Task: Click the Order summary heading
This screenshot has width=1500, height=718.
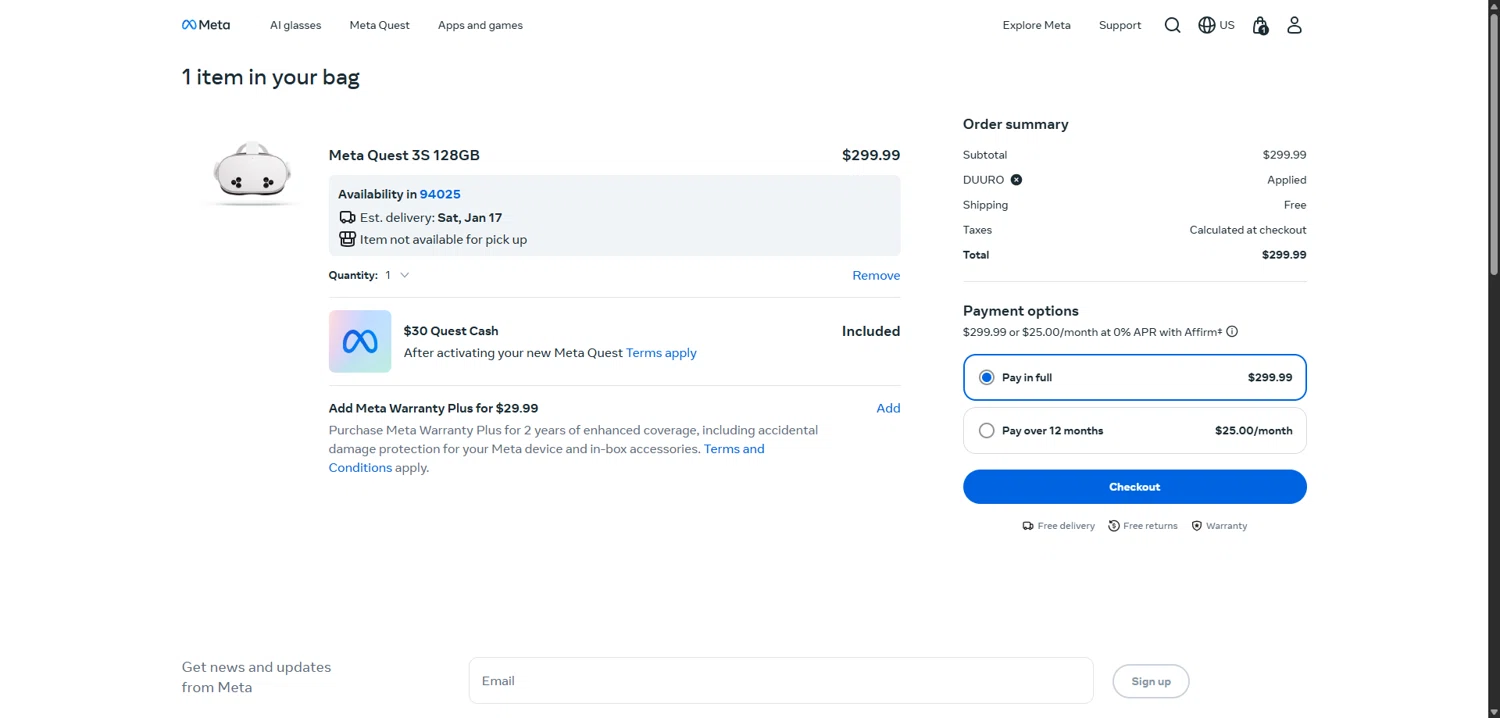Action: tap(1016, 124)
